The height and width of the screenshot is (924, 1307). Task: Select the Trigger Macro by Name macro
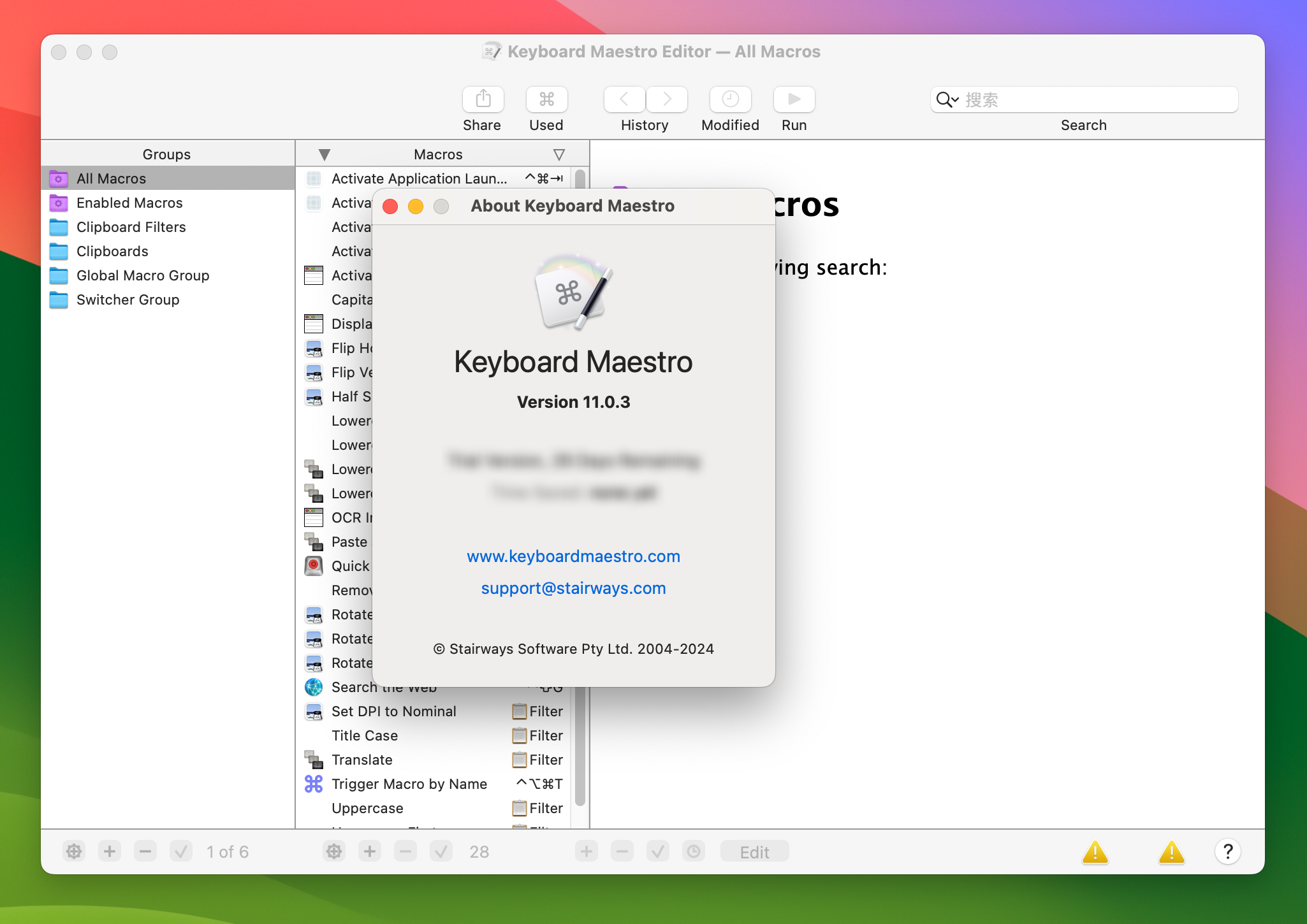[408, 783]
